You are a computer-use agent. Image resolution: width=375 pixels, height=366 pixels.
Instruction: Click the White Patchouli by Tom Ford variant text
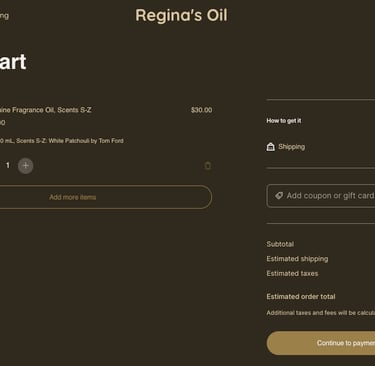[x=86, y=141]
